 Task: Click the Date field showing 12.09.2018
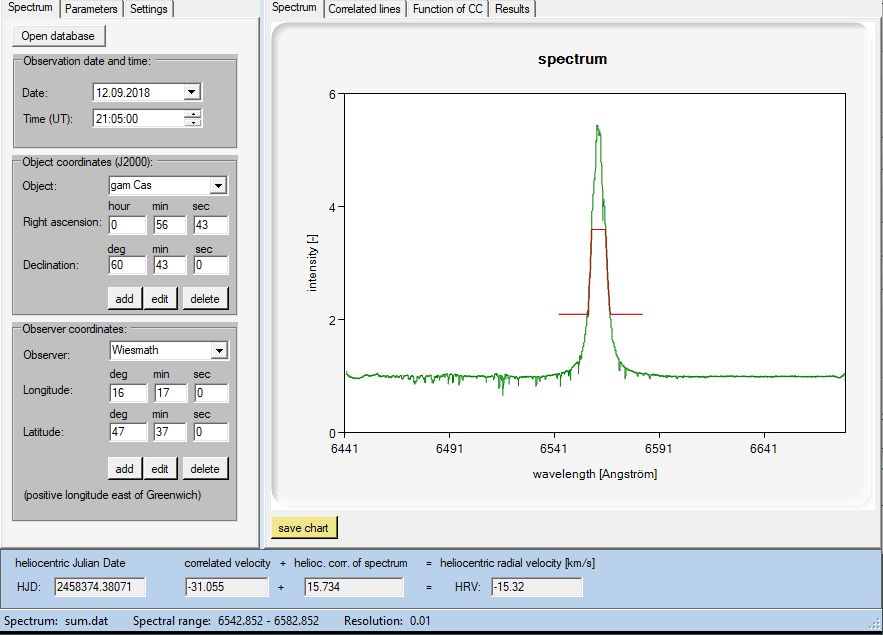[x=138, y=92]
